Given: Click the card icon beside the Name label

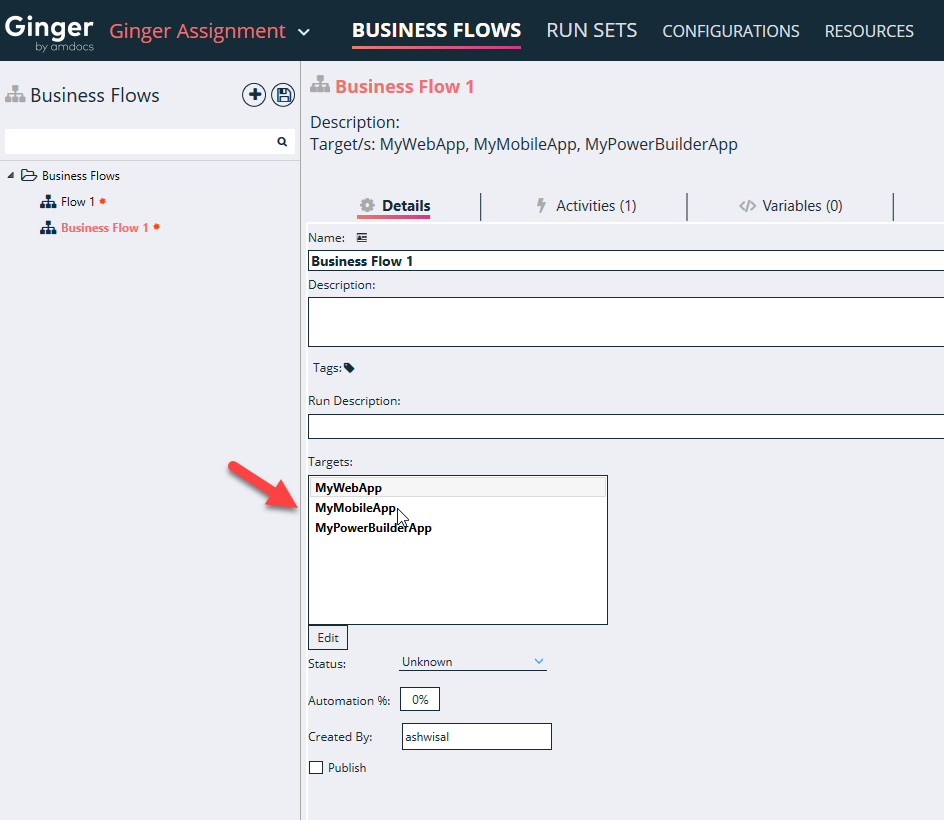Looking at the screenshot, I should (362, 238).
